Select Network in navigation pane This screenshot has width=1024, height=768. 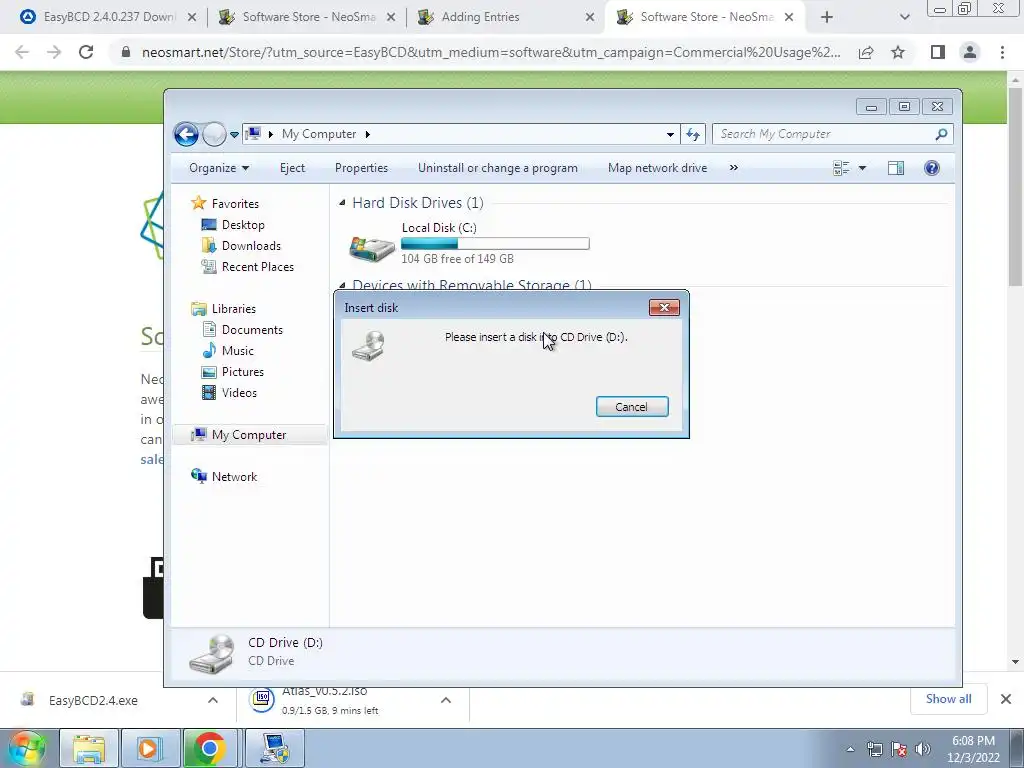pos(234,477)
